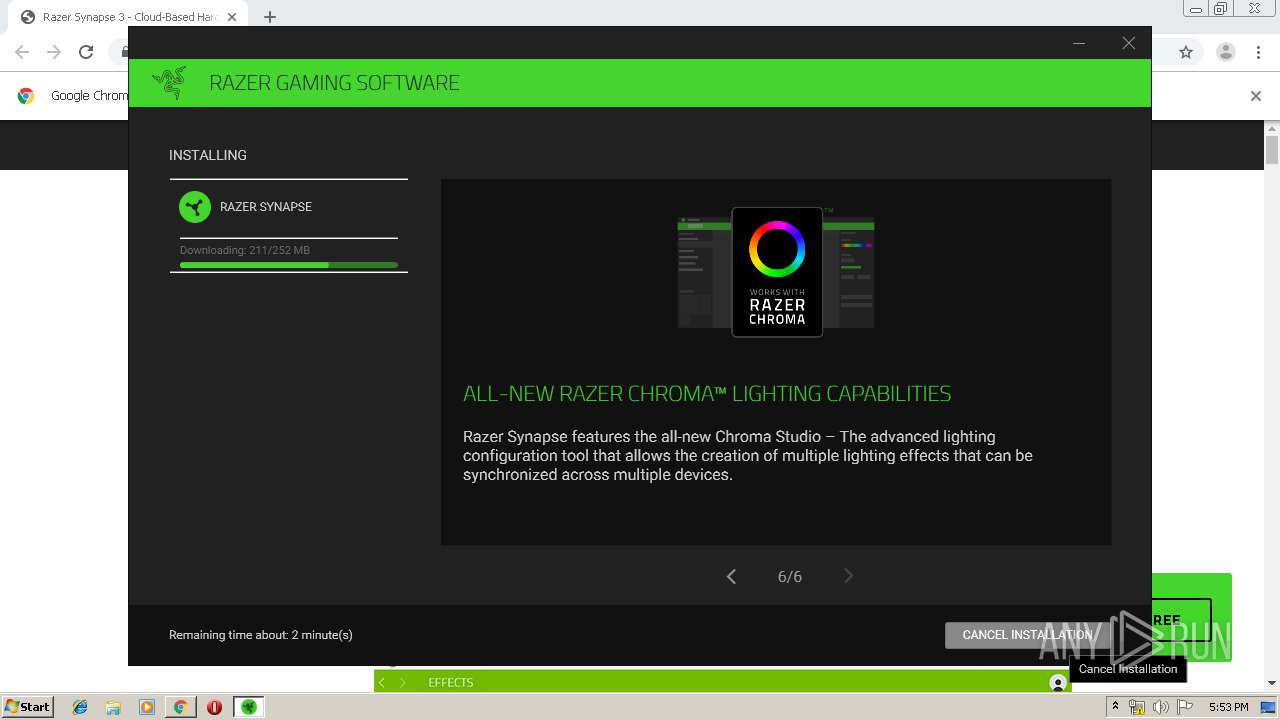
Task: Click the Action Center flag icon
Action: [1184, 707]
